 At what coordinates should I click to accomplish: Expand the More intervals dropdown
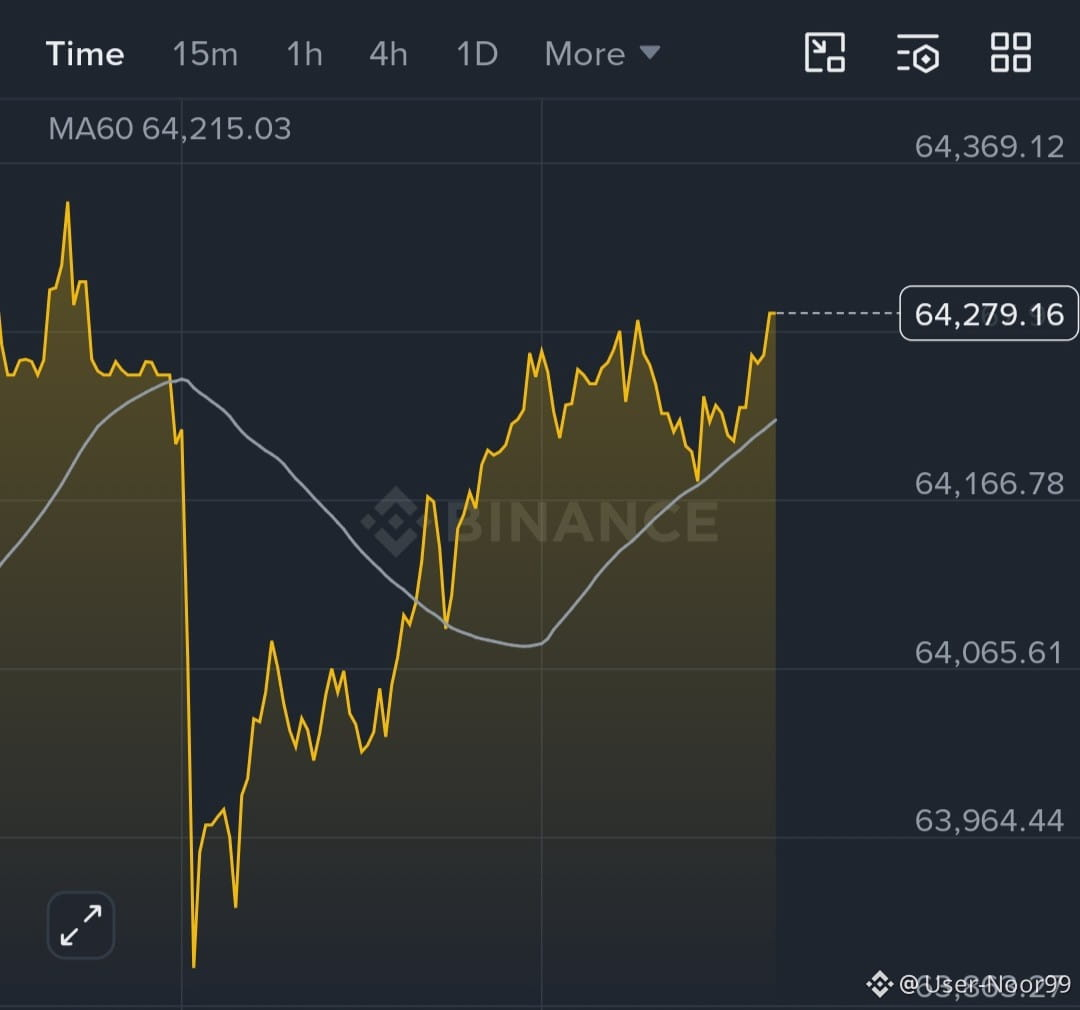(x=602, y=54)
